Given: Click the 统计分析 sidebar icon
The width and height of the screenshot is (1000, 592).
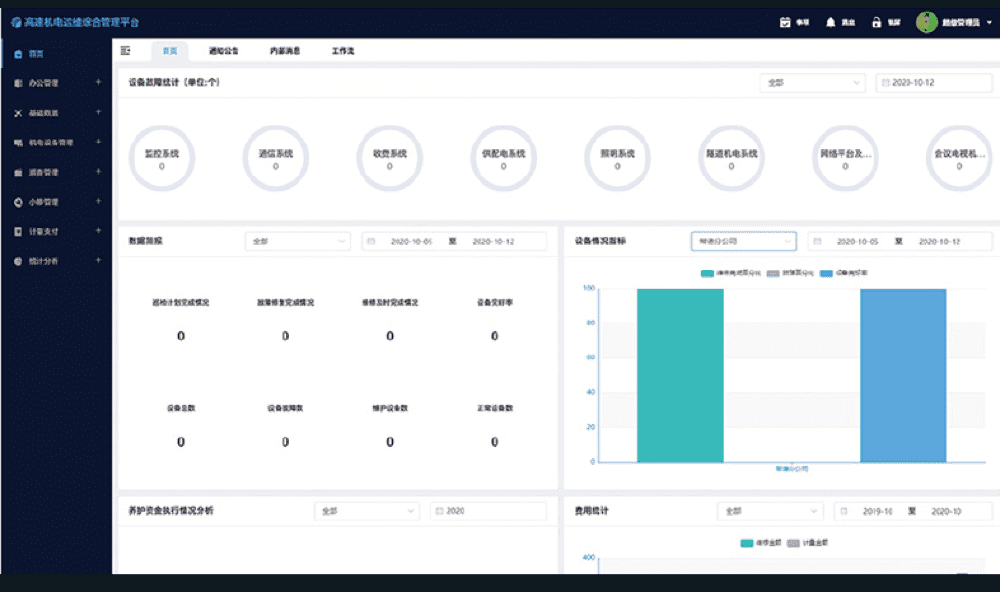Looking at the screenshot, I should (x=18, y=261).
